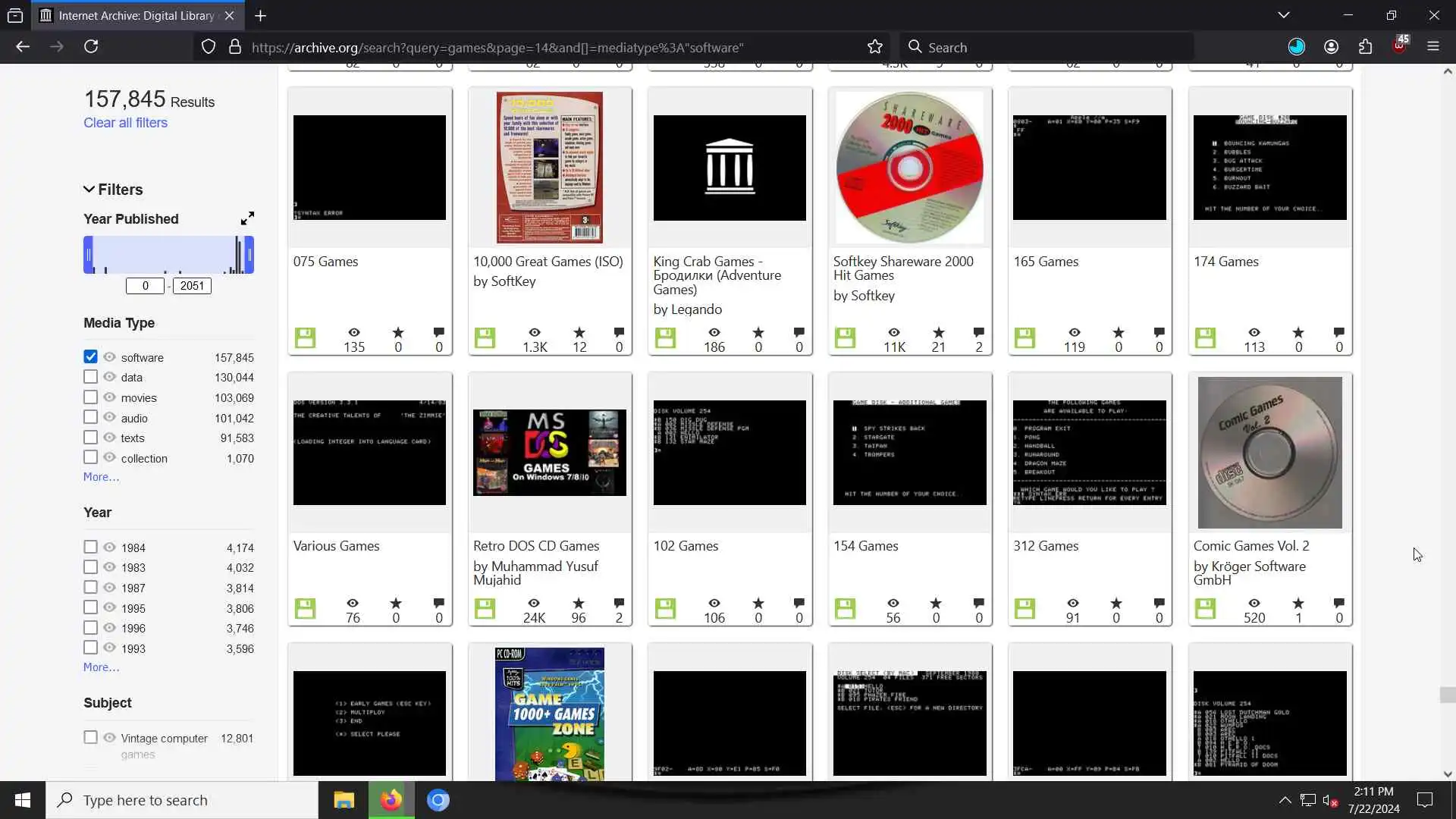Open the Firefox application menu
Image resolution: width=1456 pixels, height=819 pixels.
1432,47
